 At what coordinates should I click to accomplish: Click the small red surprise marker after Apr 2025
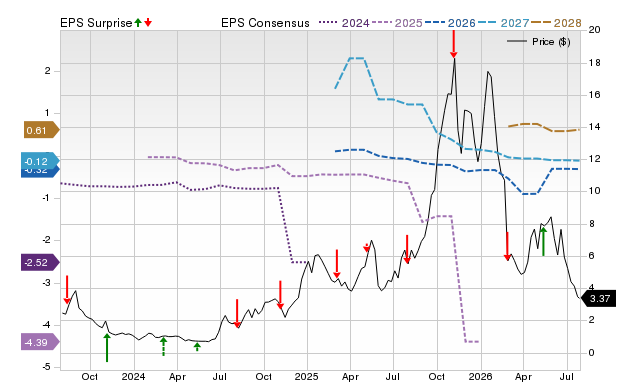[x=367, y=247]
